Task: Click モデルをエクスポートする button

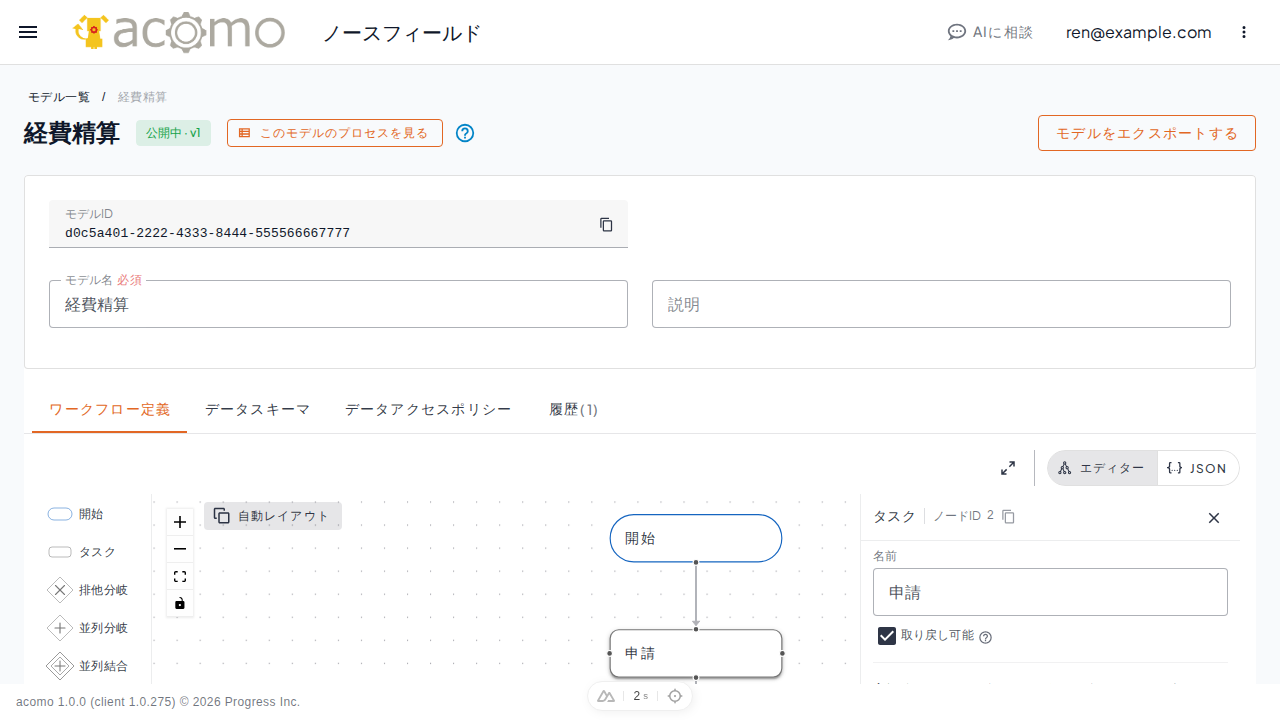Action: 1147,133
